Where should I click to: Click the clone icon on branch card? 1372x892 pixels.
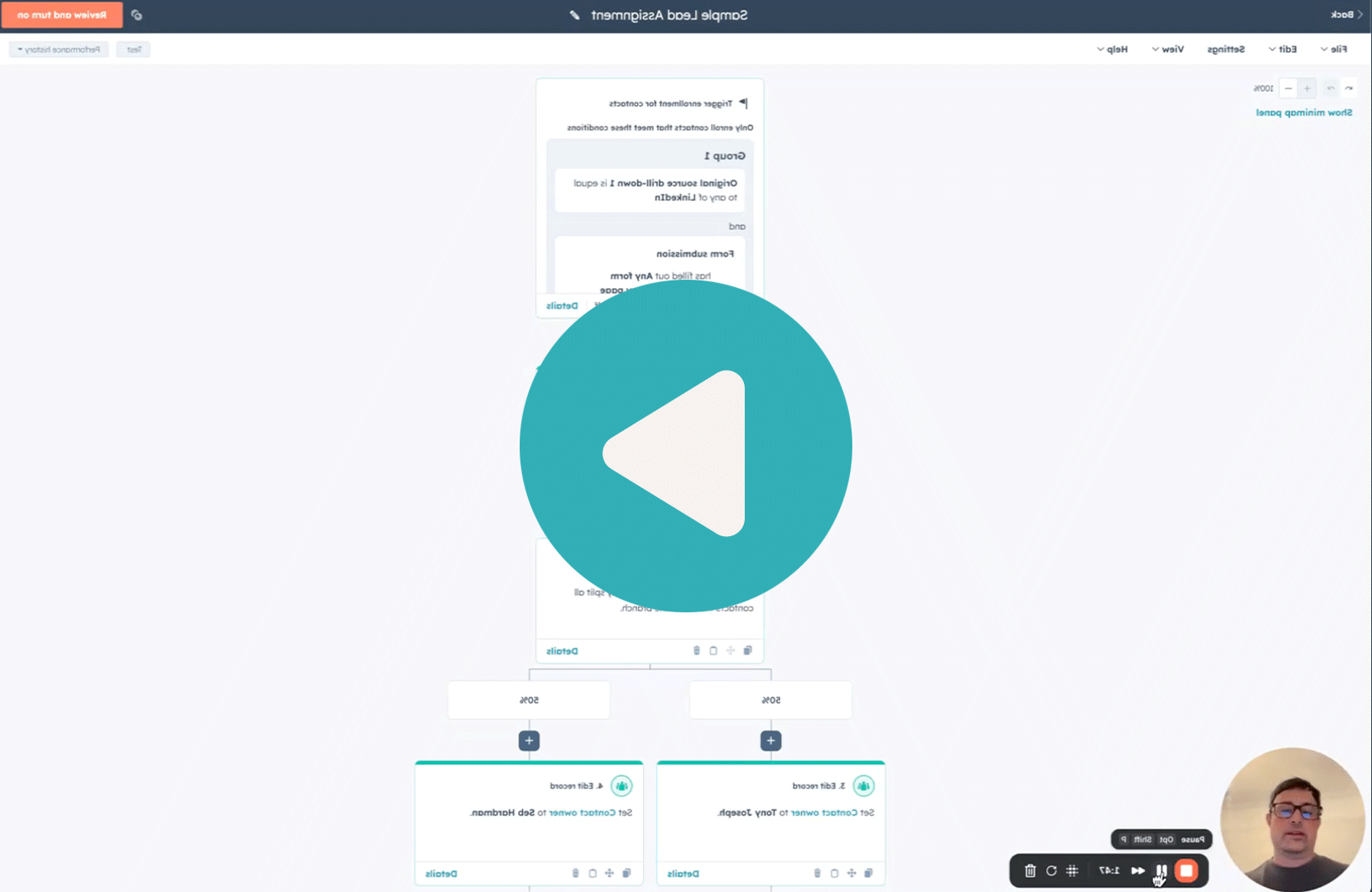748,650
